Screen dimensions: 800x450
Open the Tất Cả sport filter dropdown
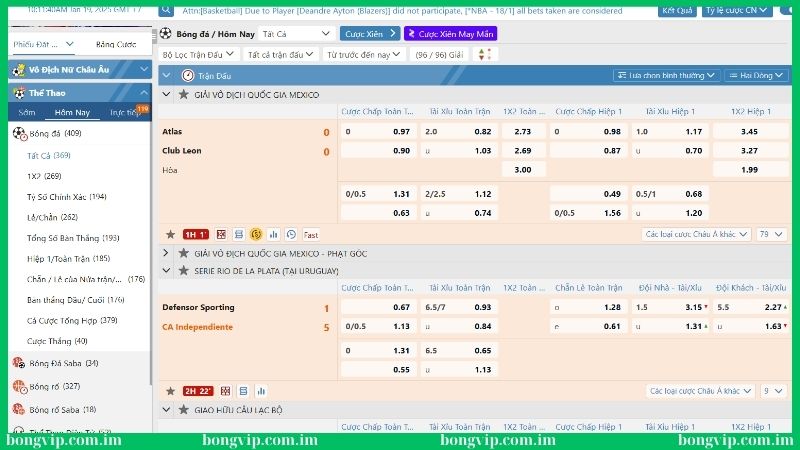296,33
